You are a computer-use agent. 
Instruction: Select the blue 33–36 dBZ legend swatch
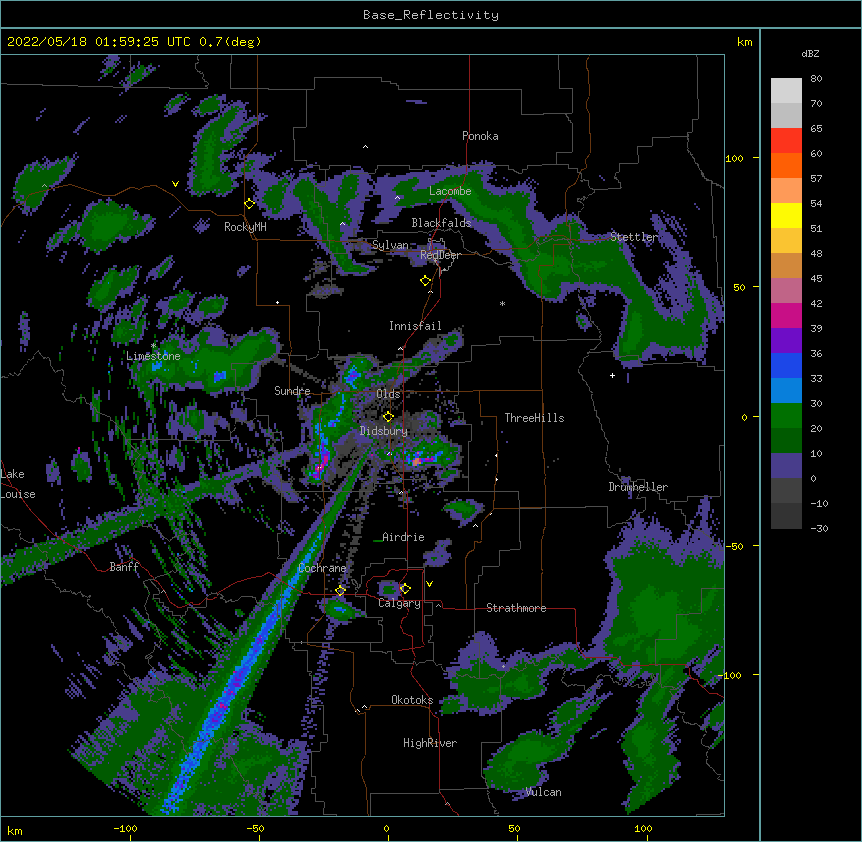[x=786, y=365]
